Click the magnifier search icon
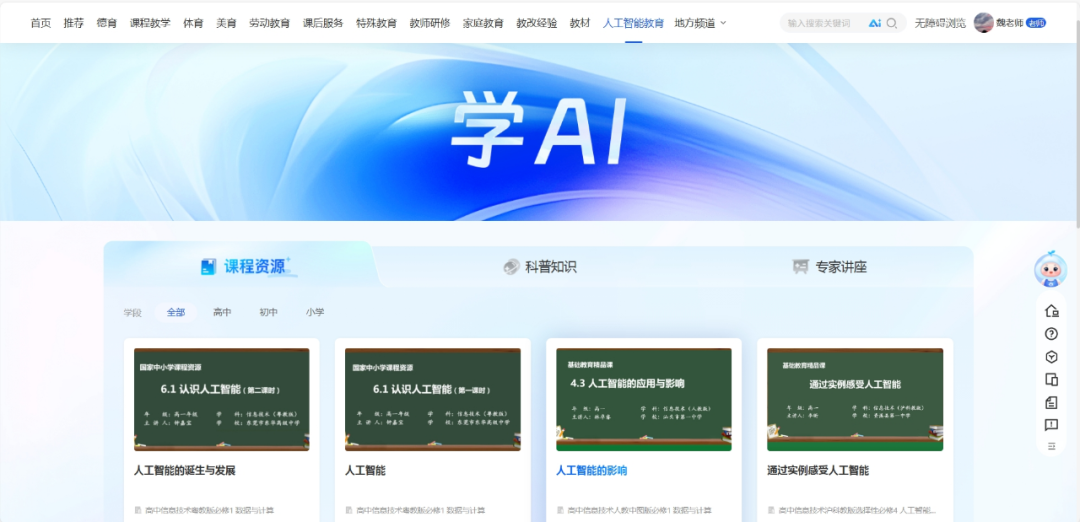 (x=892, y=23)
